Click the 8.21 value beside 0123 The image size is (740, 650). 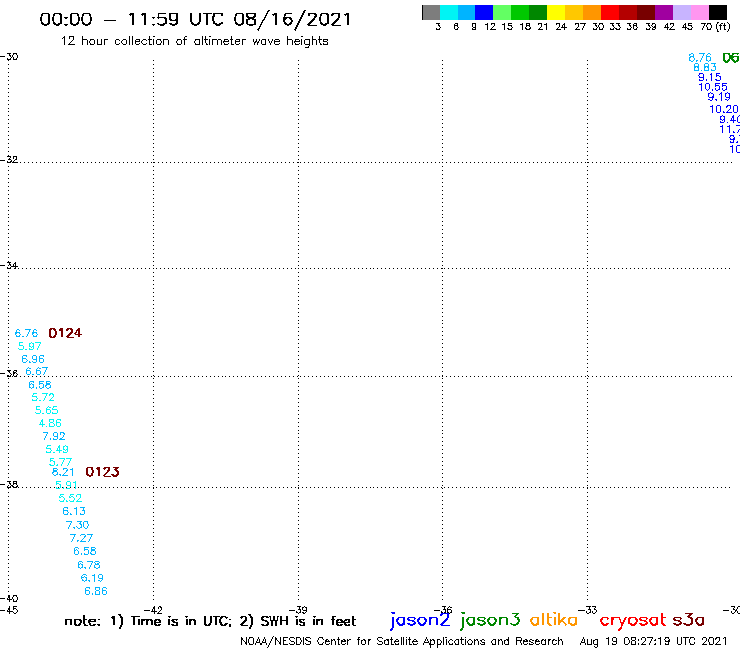click(x=63, y=472)
